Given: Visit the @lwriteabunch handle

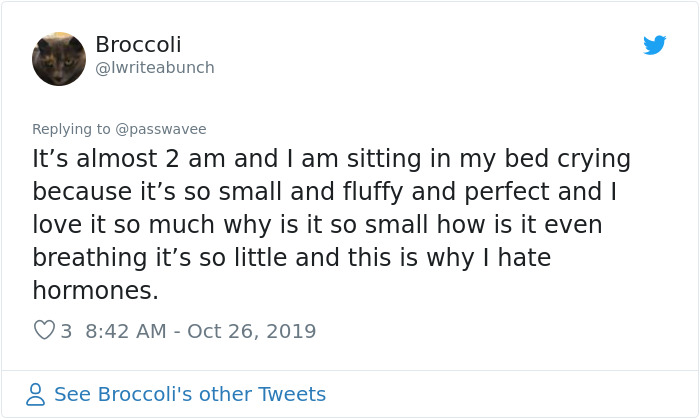Looking at the screenshot, I should [154, 68].
